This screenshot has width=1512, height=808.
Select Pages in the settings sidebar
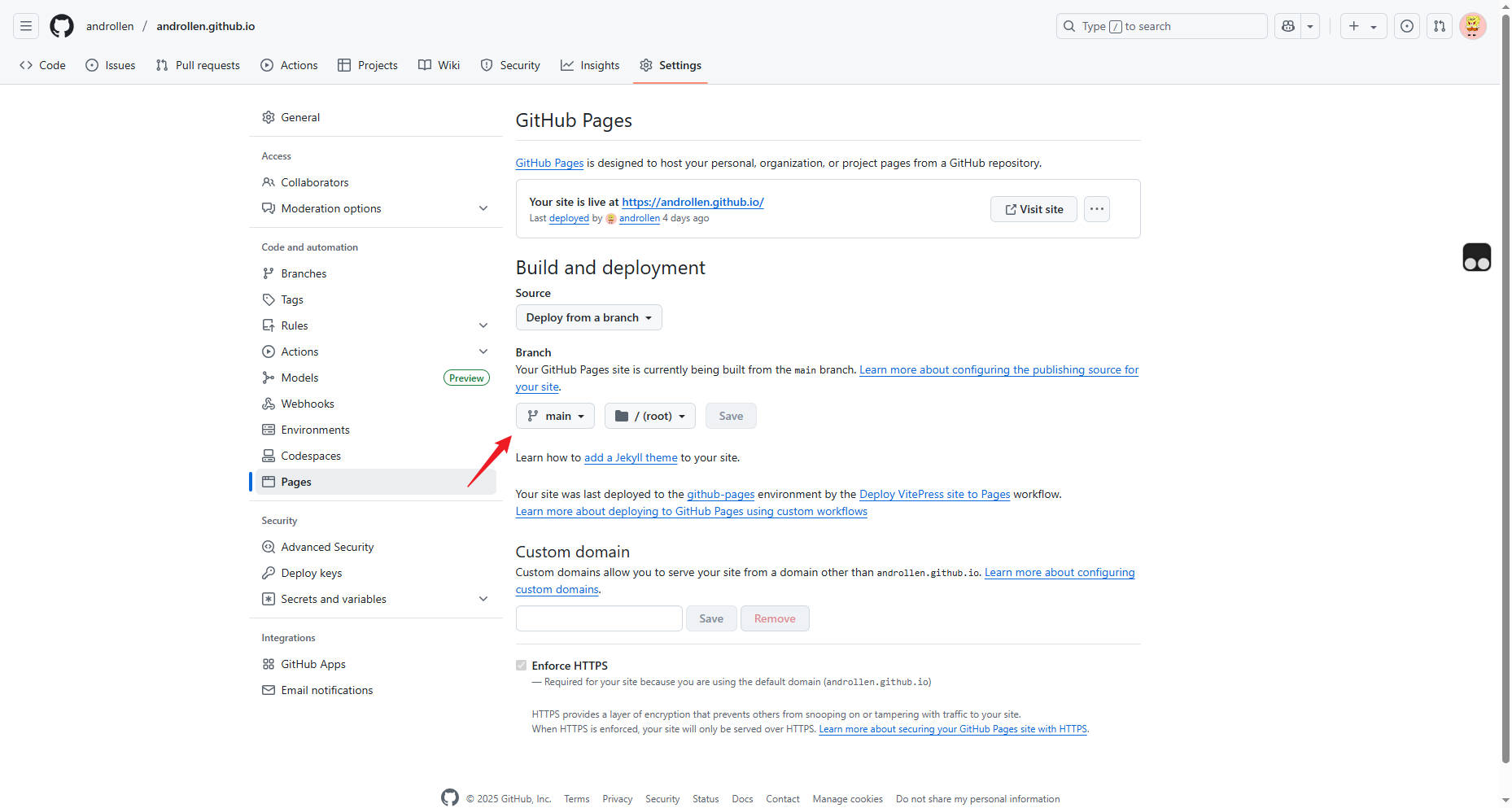(376, 482)
